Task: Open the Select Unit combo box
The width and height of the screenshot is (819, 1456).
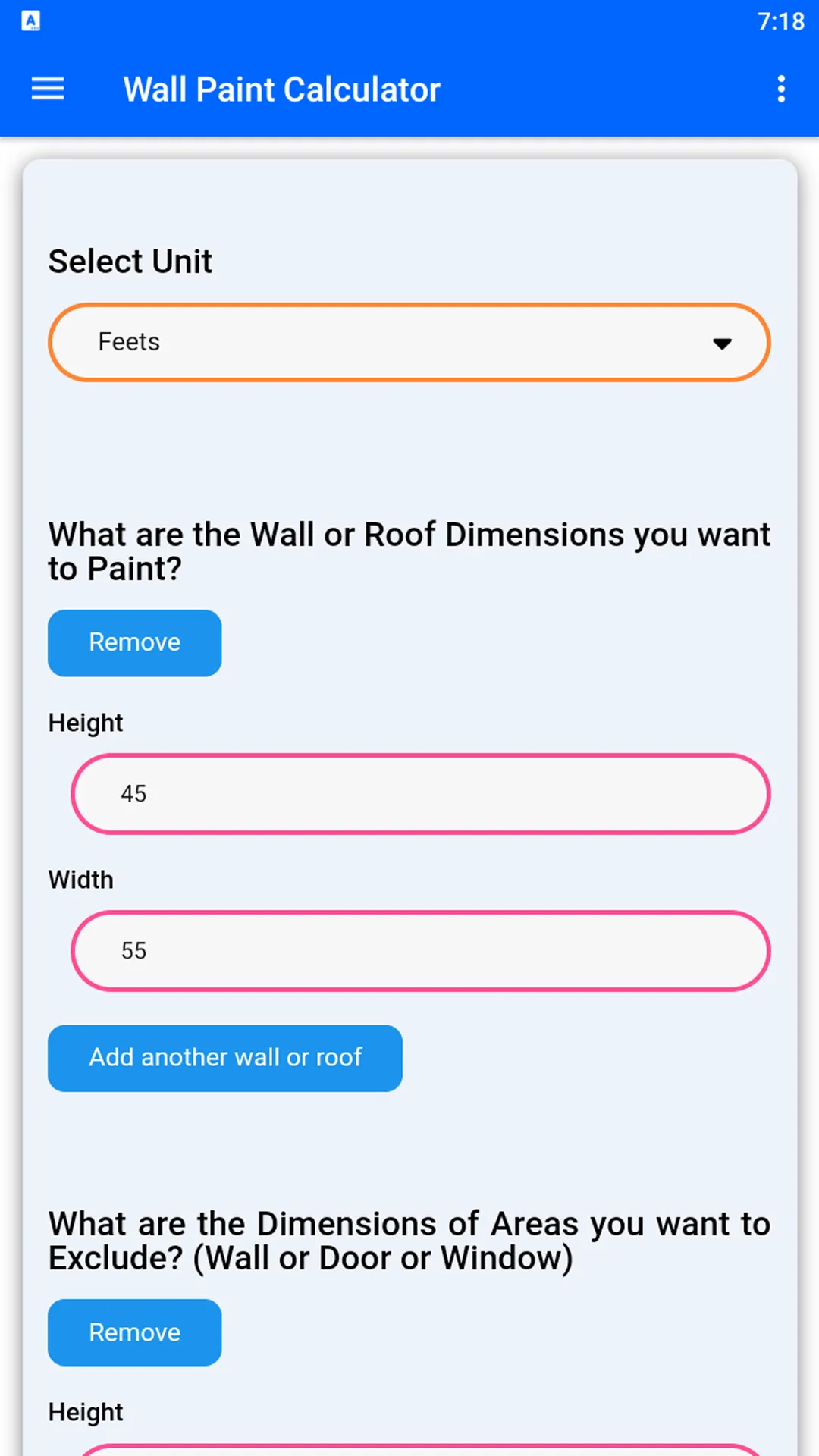Action: [409, 342]
